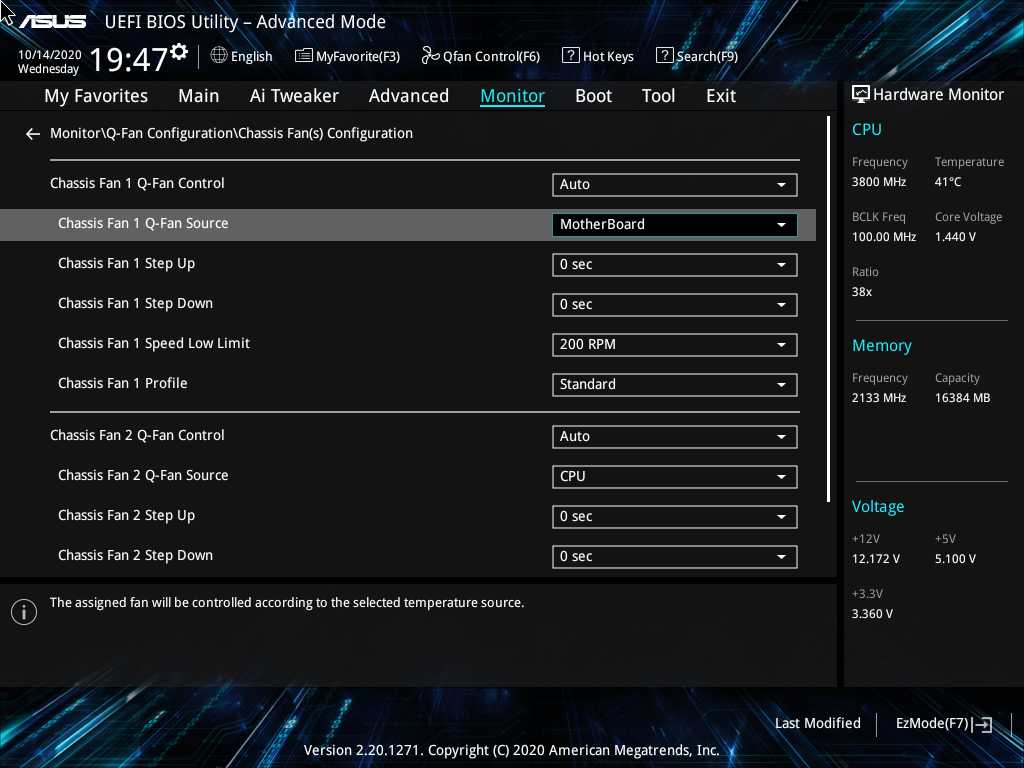Select Chassis Fan 1 Speed Low Limit label
1024x768 pixels.
coord(154,344)
